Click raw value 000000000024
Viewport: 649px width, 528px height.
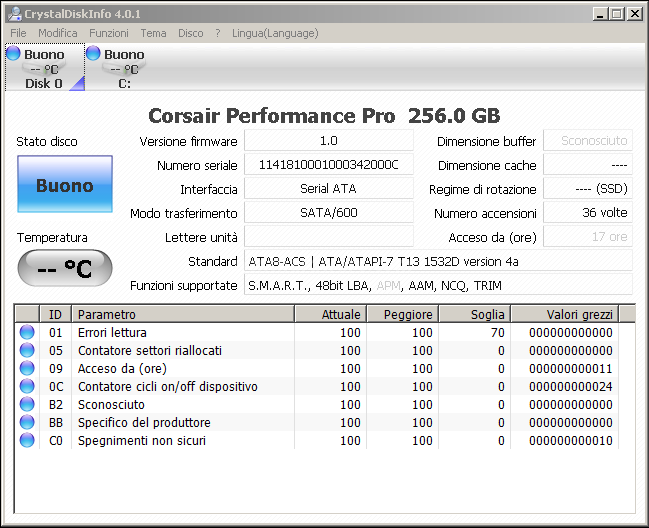point(570,386)
